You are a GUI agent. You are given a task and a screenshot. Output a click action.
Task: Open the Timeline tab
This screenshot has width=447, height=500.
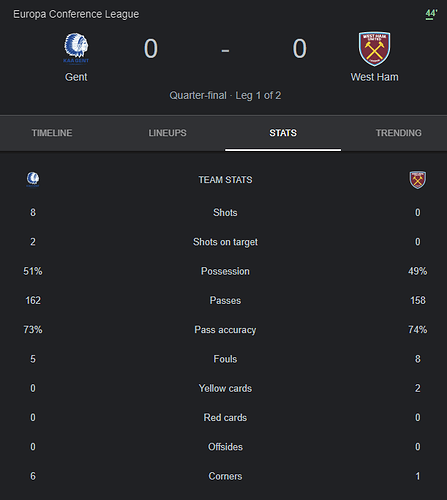(x=52, y=133)
